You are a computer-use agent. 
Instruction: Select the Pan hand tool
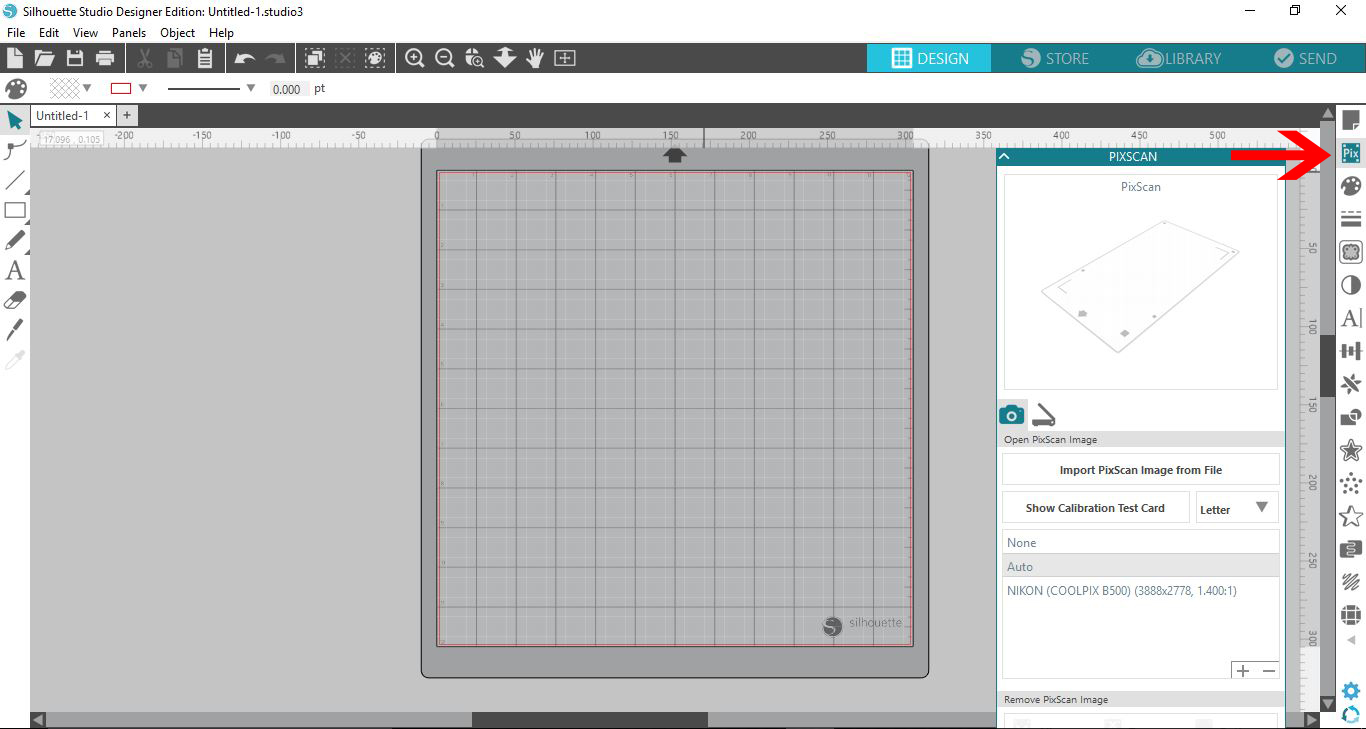pos(535,58)
